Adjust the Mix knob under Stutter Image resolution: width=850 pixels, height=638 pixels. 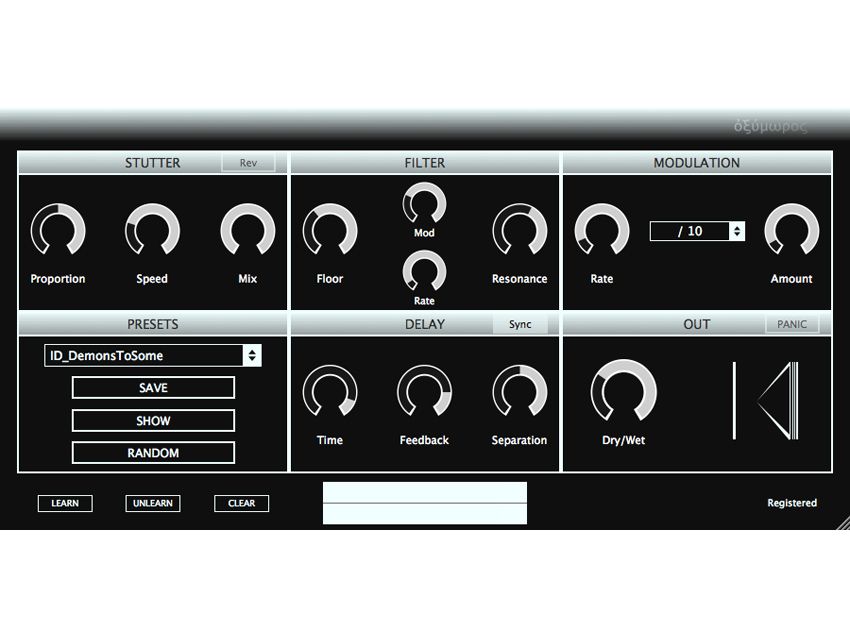(247, 231)
